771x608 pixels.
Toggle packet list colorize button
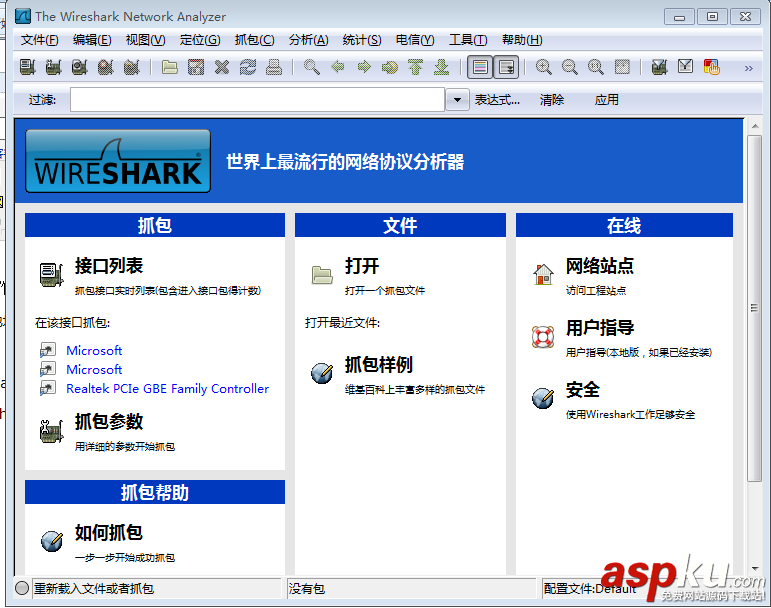[480, 67]
